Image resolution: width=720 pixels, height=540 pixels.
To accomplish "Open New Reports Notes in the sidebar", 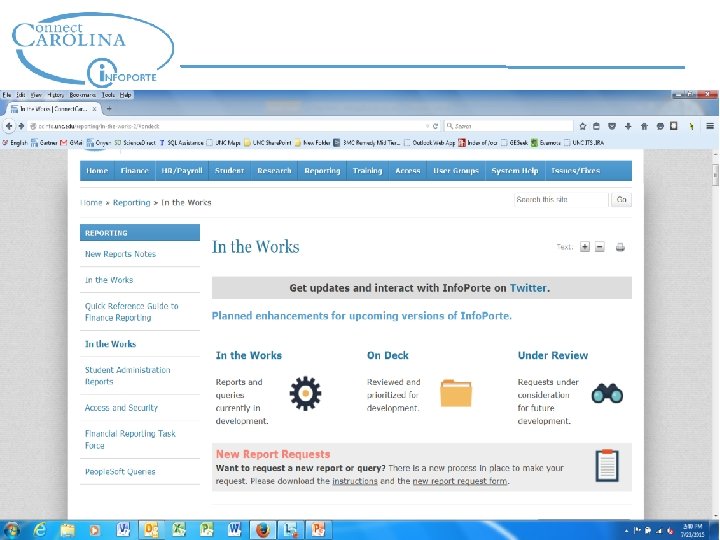I will [x=120, y=254].
